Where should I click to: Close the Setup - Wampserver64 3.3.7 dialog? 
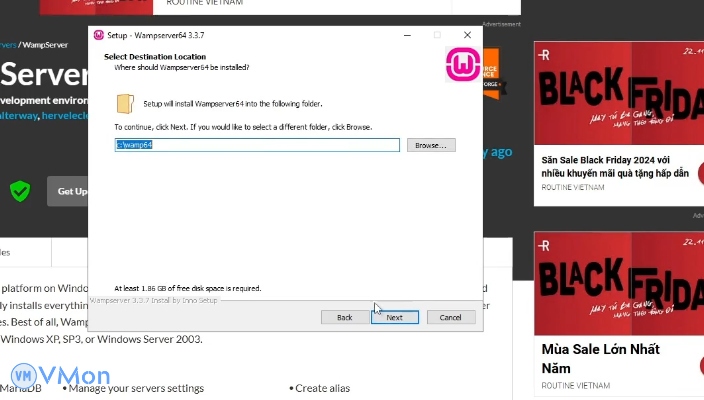tap(467, 35)
